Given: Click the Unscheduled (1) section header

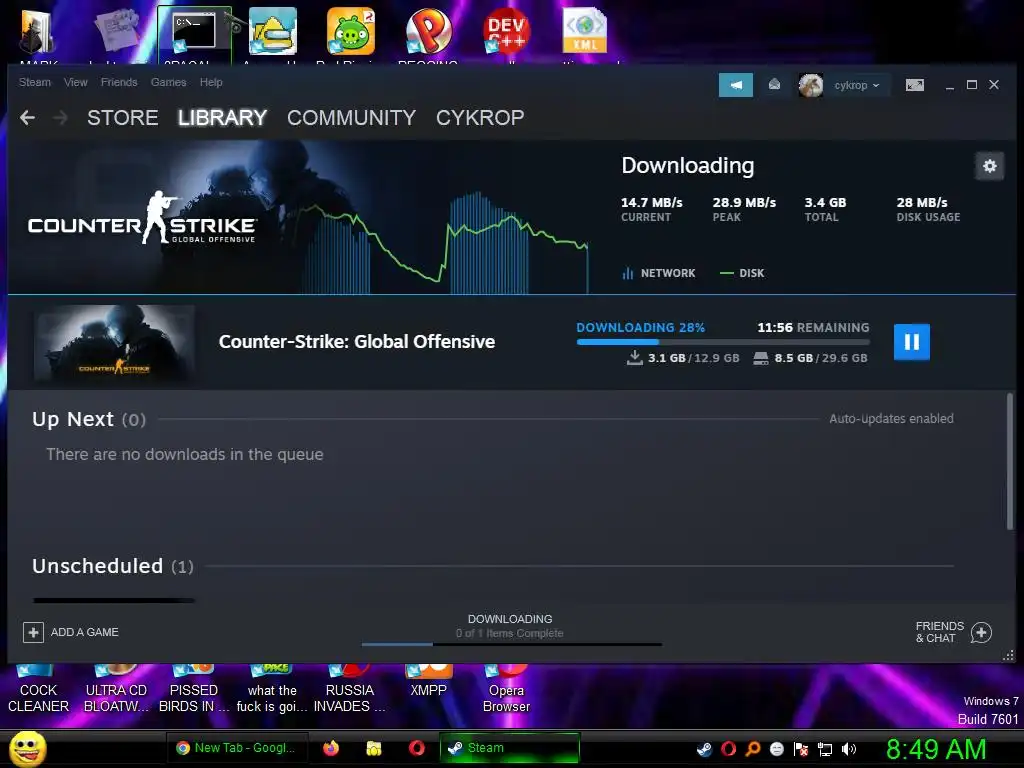Looking at the screenshot, I should click(113, 566).
